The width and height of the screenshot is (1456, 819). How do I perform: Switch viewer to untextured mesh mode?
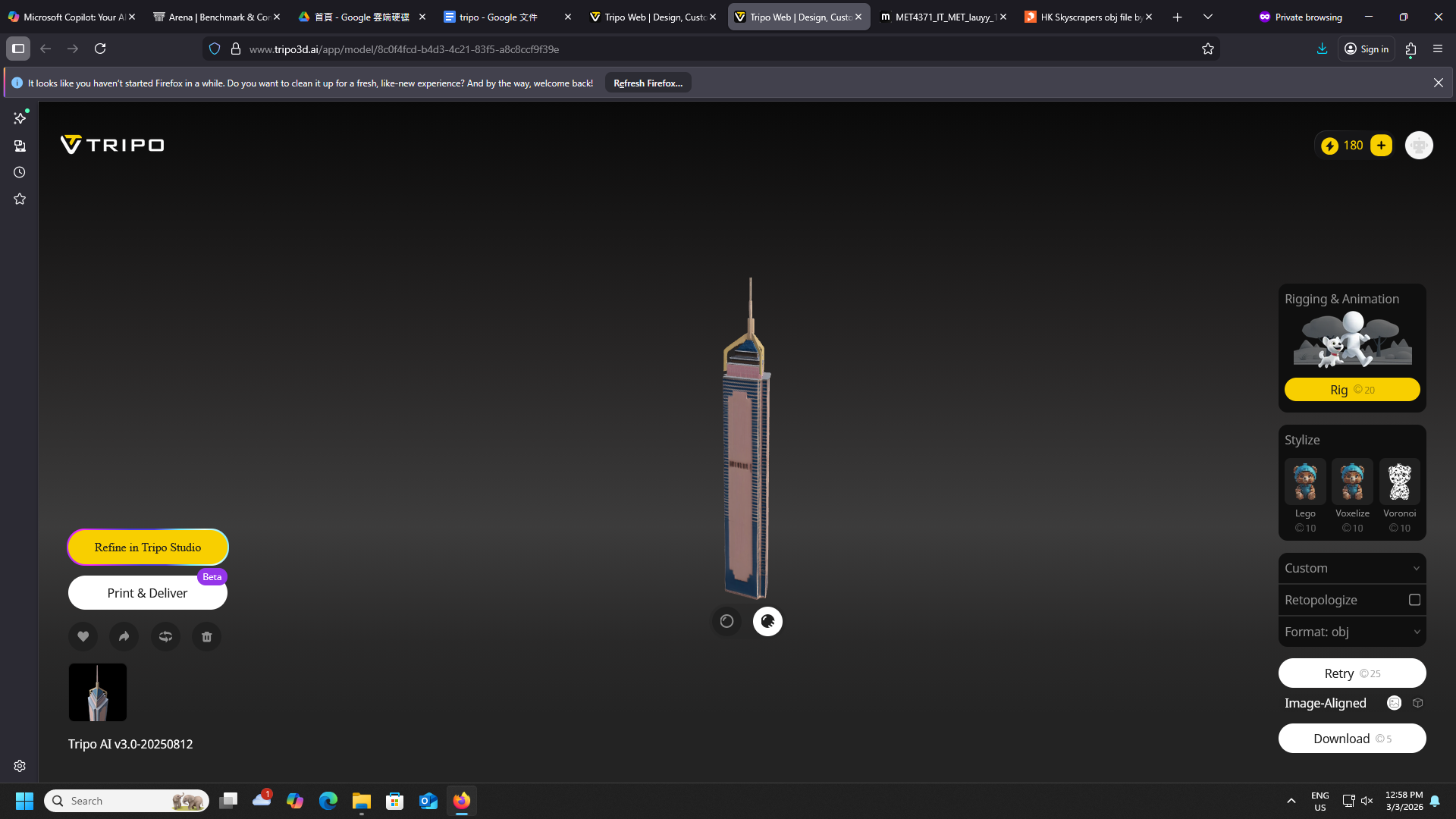726,621
